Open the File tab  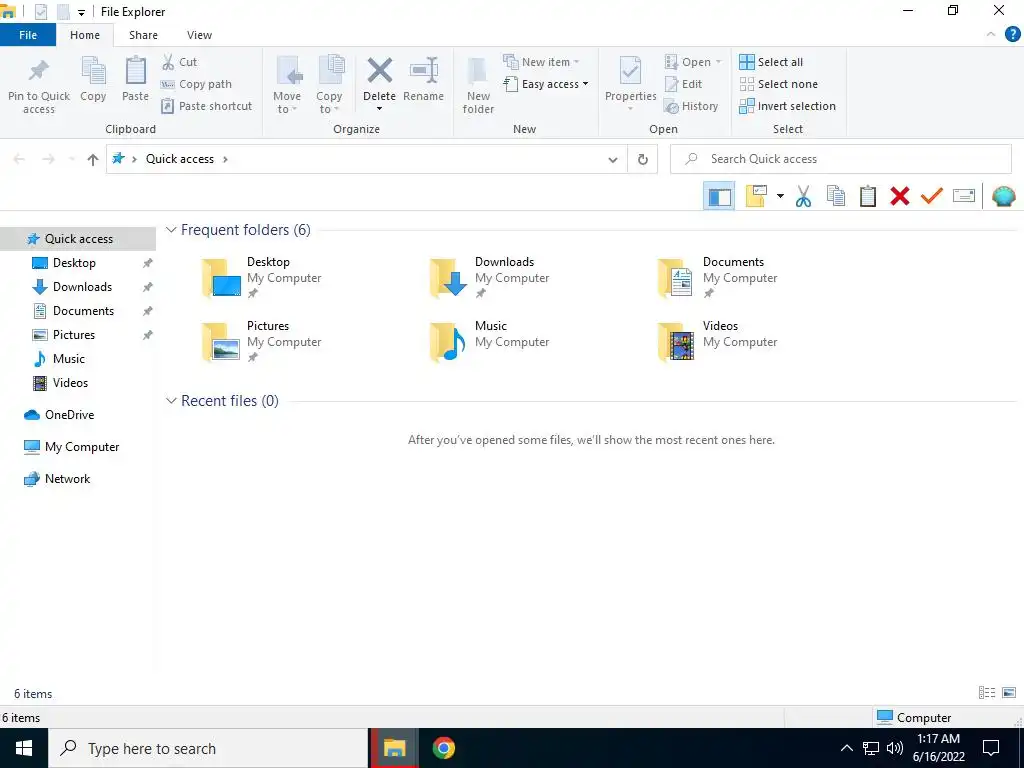(28, 35)
